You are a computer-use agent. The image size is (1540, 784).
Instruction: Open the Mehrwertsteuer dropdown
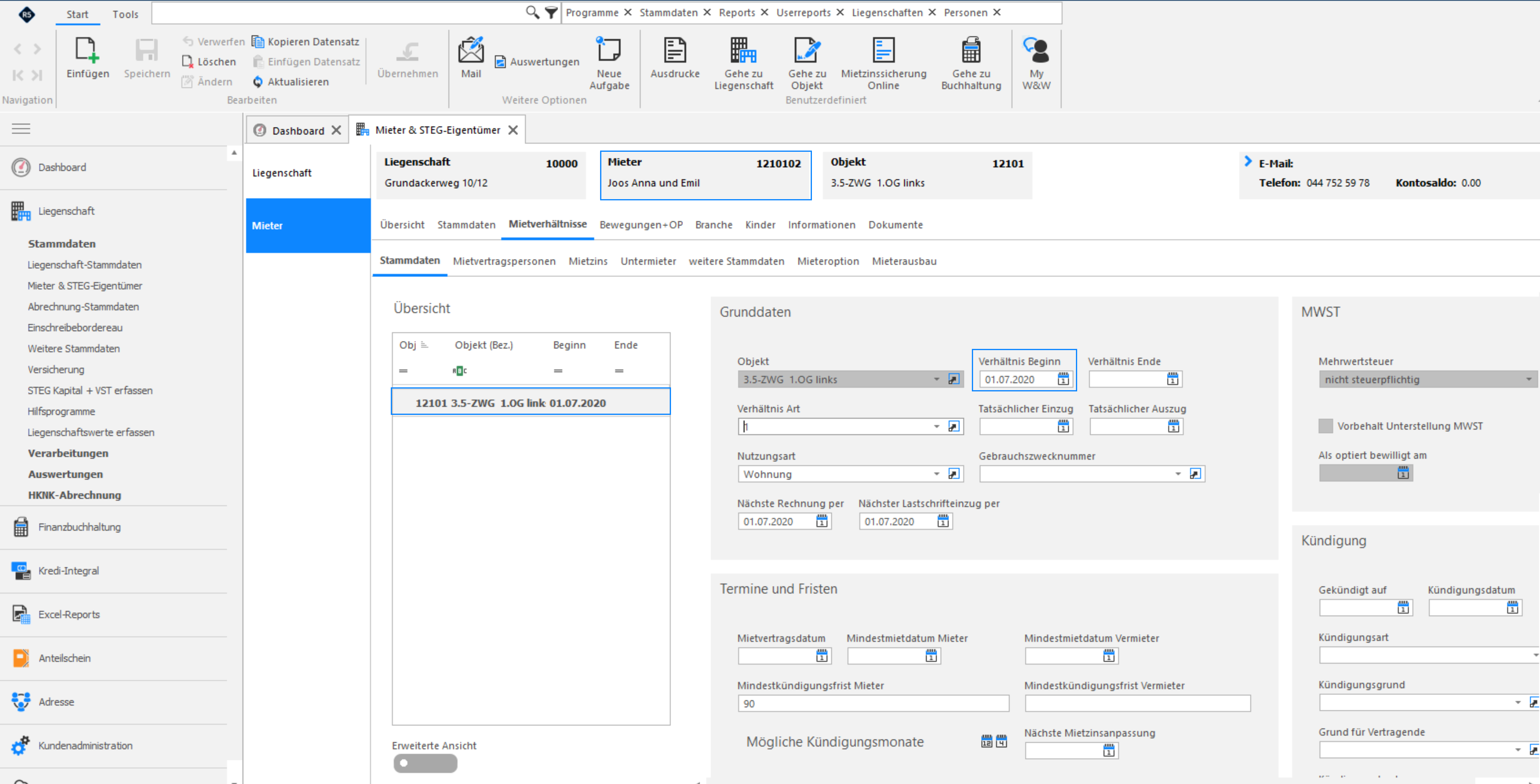[1528, 379]
